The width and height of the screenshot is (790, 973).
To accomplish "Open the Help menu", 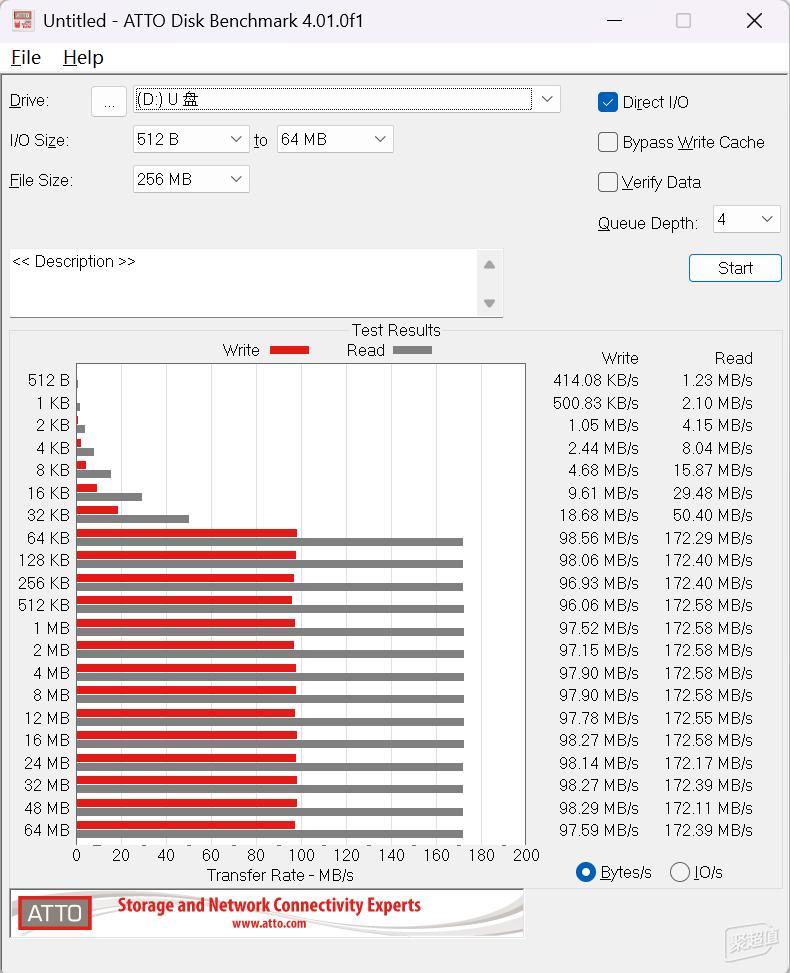I will (x=83, y=58).
